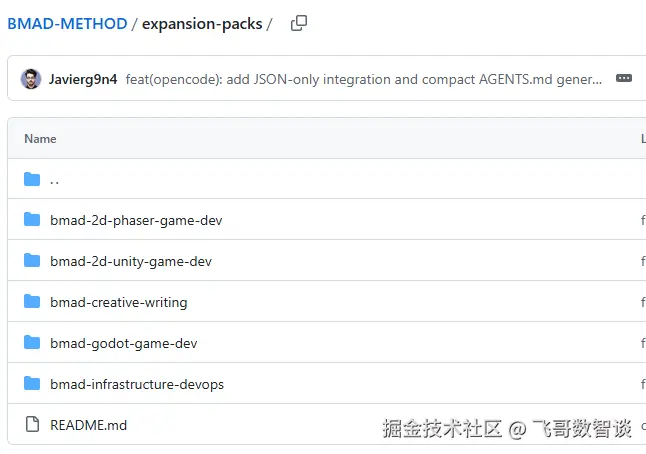Copy the expansion-packs path icon
The height and width of the screenshot is (454, 646).
coord(298,23)
